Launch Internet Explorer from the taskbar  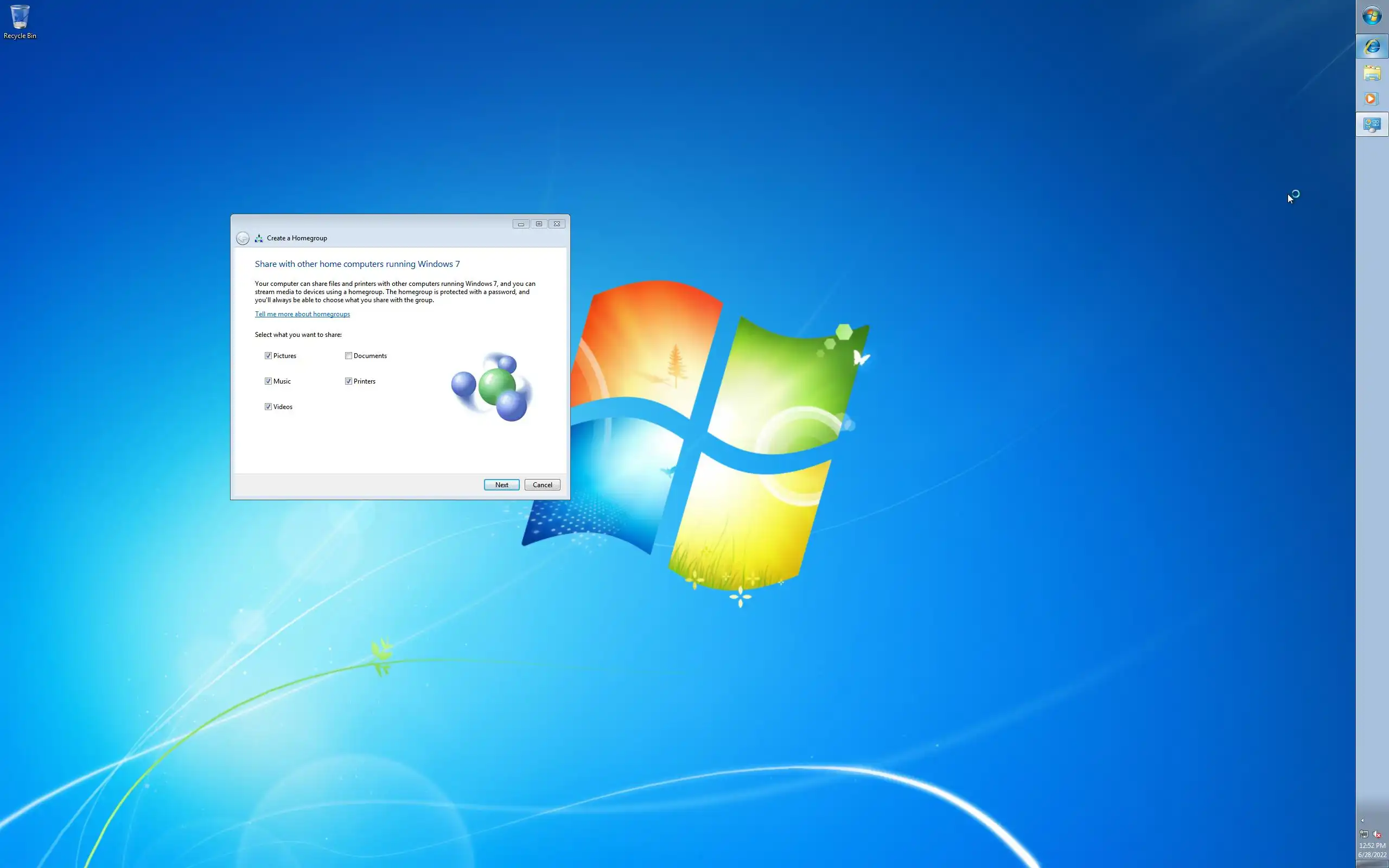coord(1372,47)
